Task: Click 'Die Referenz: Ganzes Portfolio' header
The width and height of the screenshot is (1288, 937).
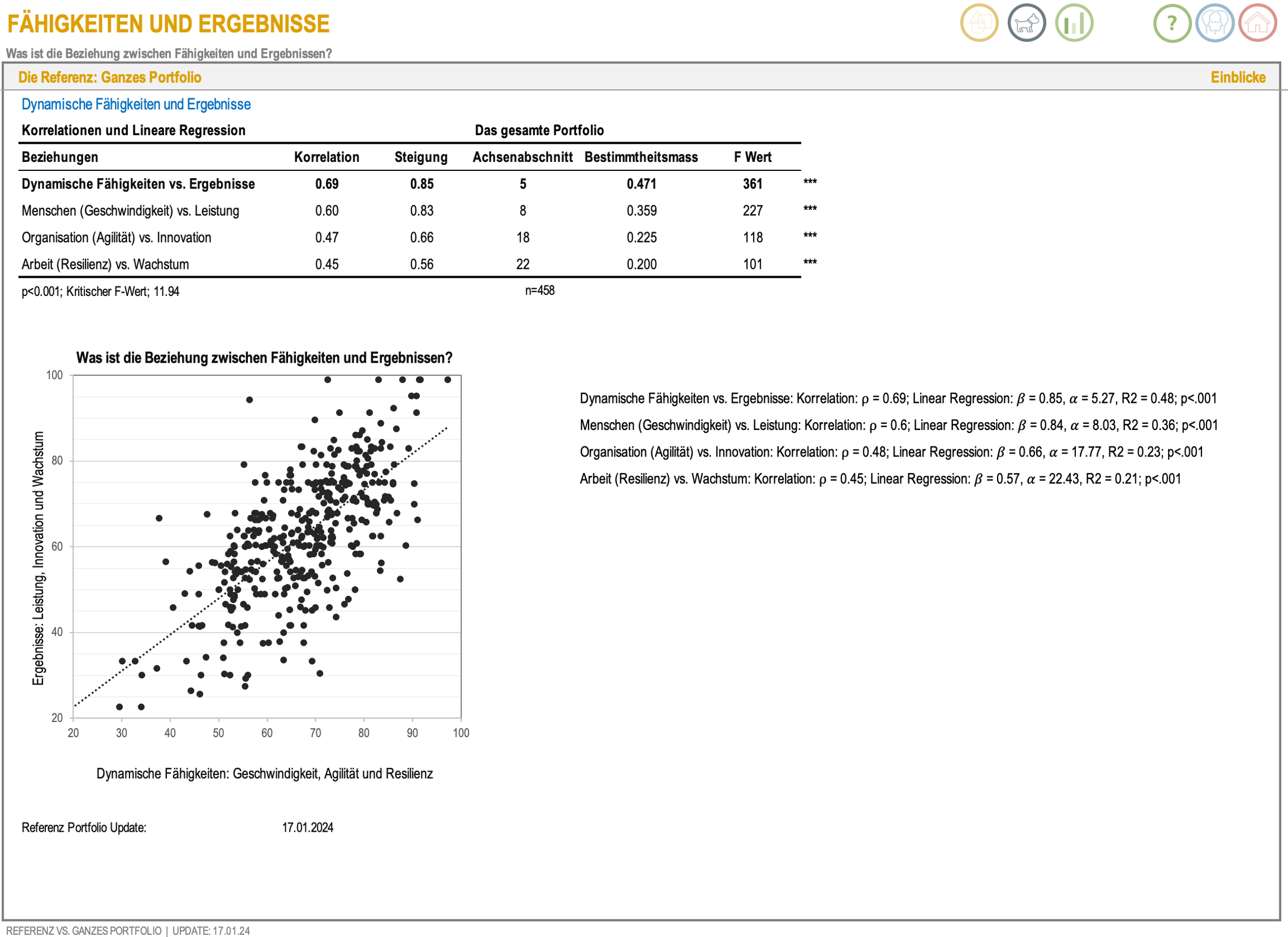Action: (110, 77)
